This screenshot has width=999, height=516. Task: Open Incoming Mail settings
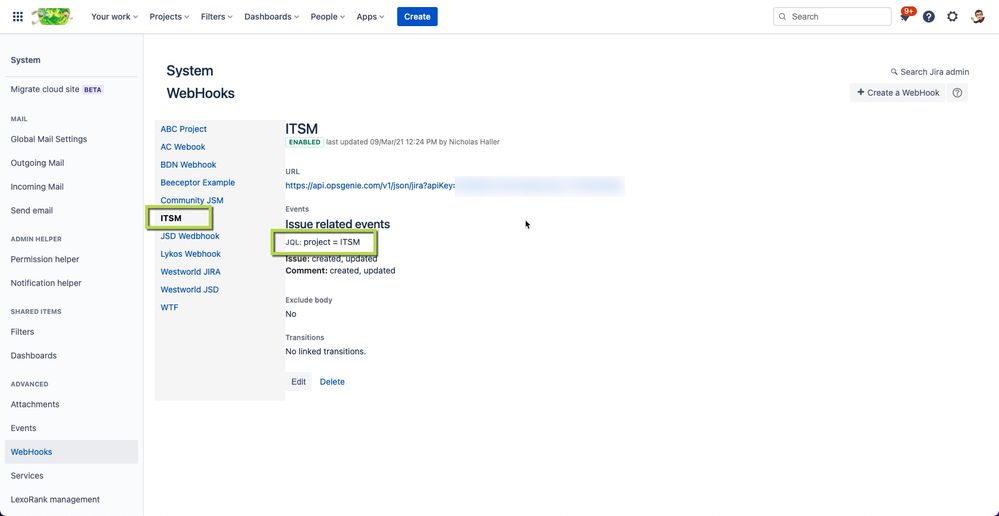[x=37, y=187]
